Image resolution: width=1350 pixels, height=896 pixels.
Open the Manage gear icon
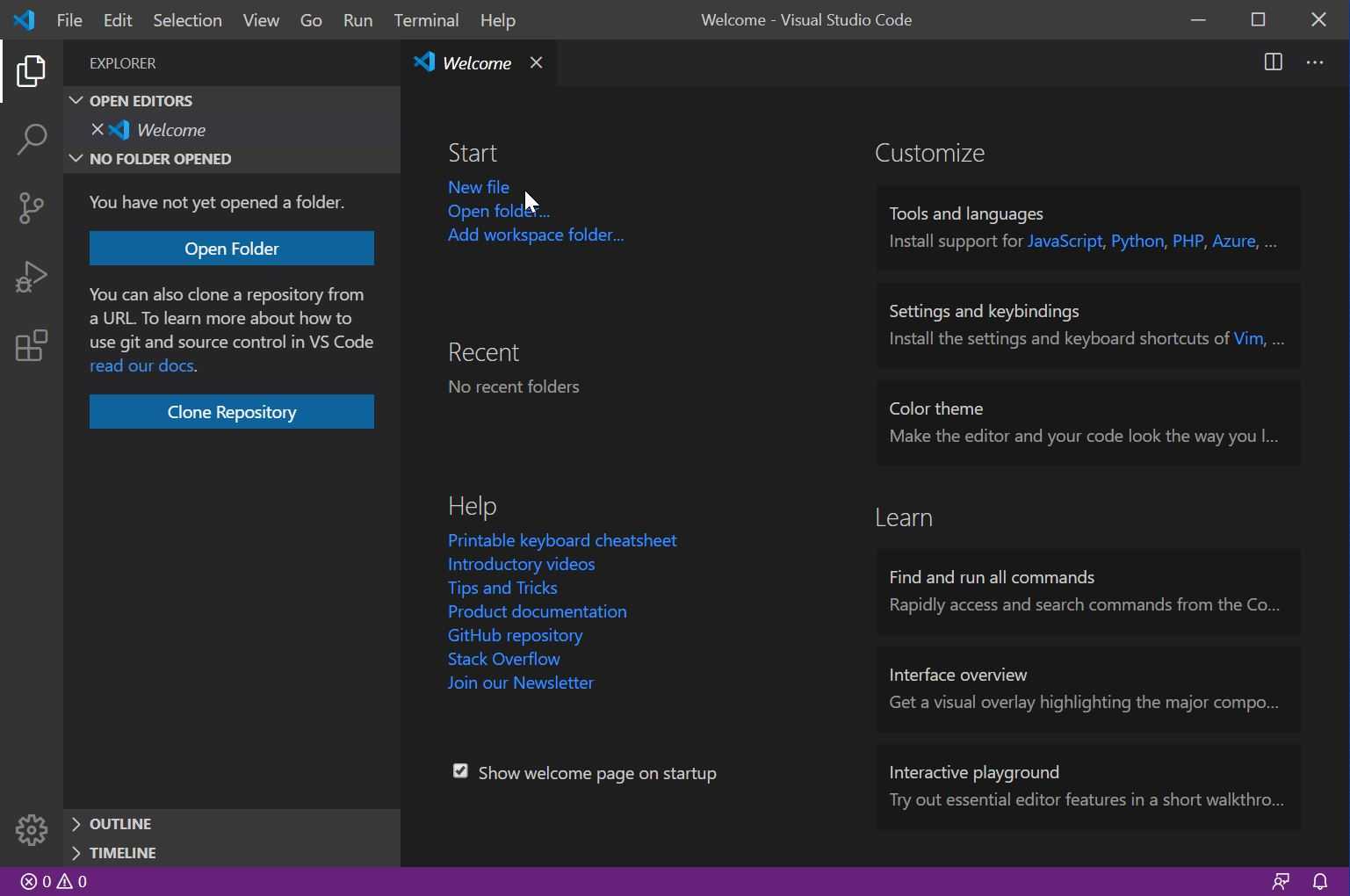(x=31, y=830)
